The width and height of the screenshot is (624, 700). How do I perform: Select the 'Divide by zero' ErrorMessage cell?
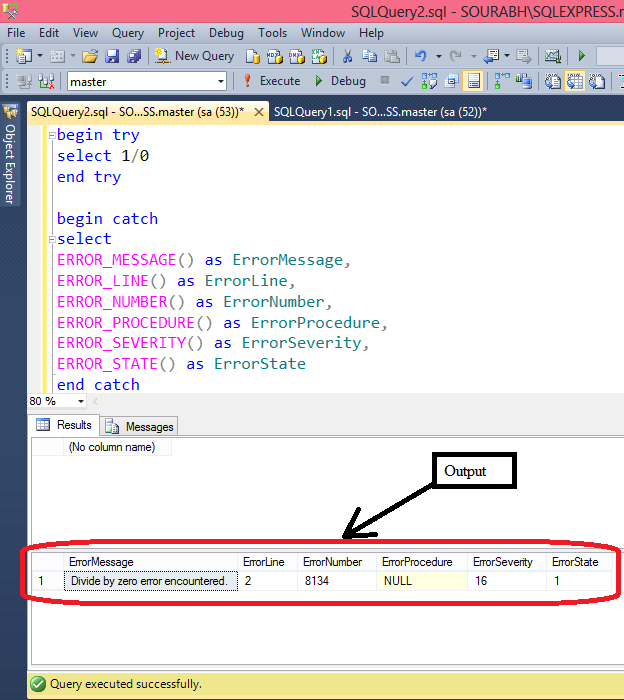tap(149, 580)
